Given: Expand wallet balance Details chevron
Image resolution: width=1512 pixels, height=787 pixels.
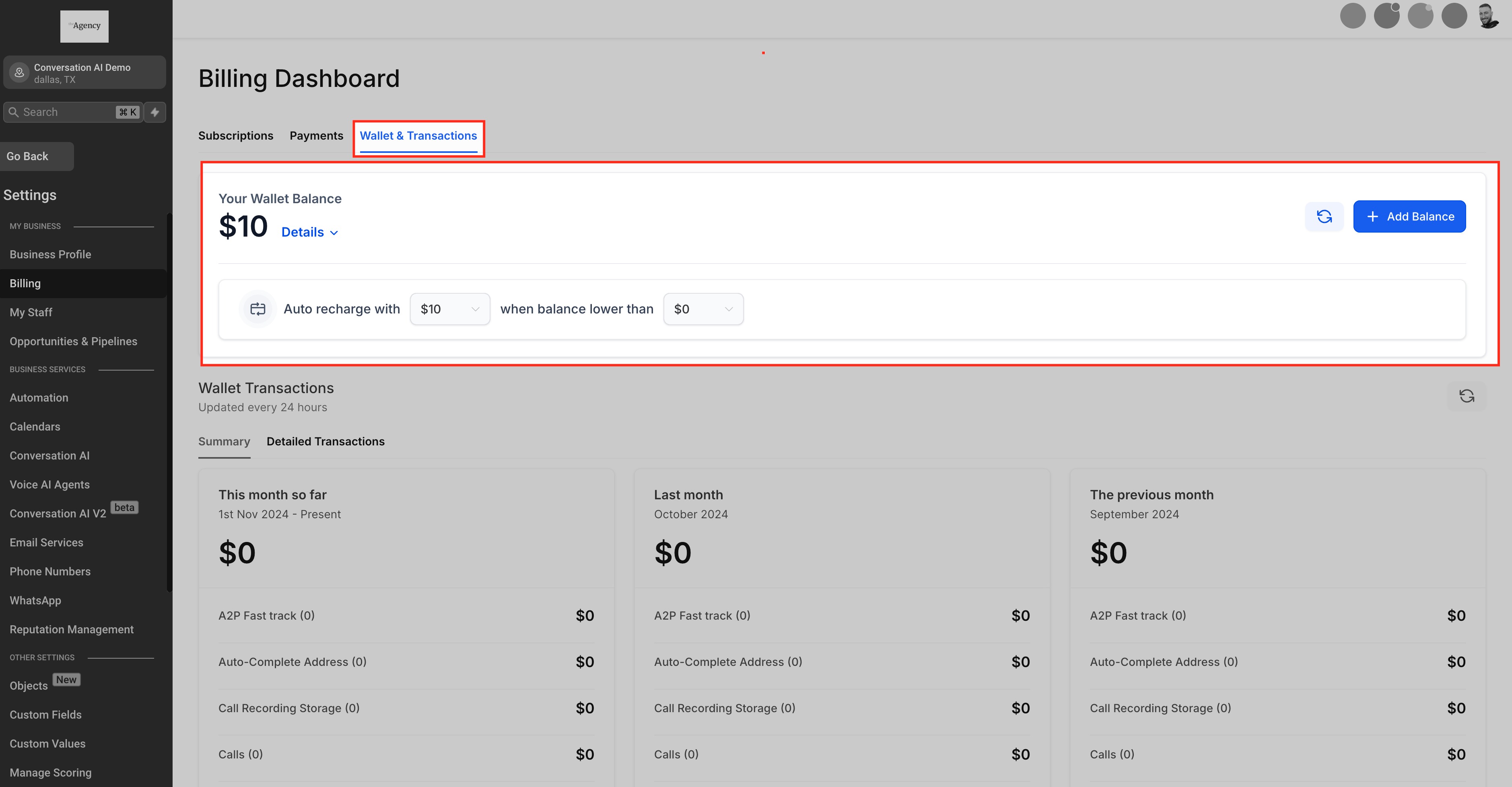Looking at the screenshot, I should coord(334,233).
